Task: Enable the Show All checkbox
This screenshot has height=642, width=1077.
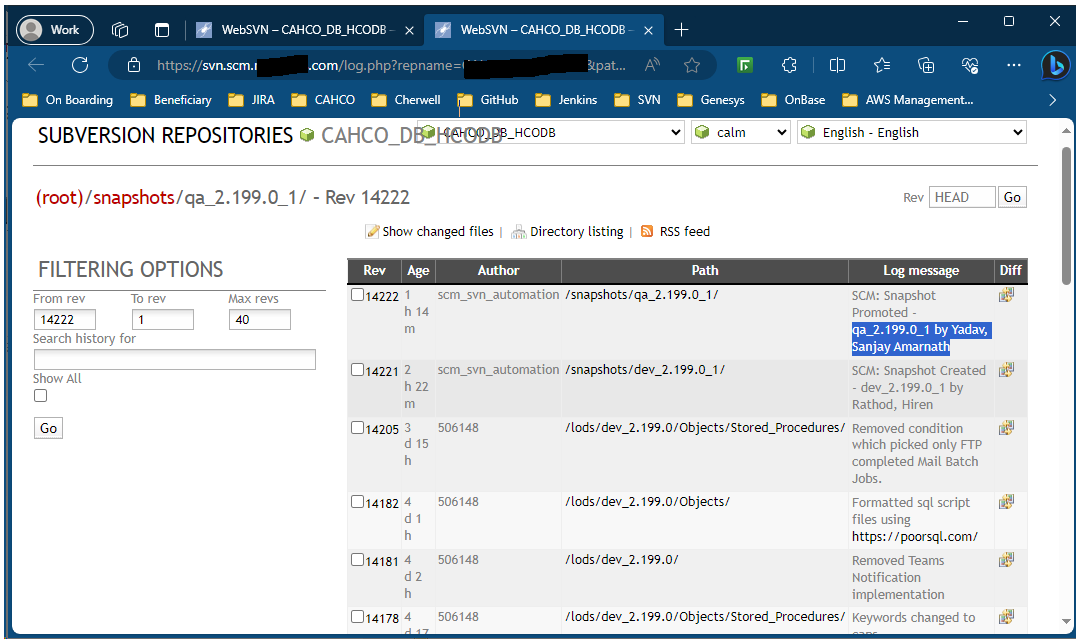Action: (x=41, y=395)
